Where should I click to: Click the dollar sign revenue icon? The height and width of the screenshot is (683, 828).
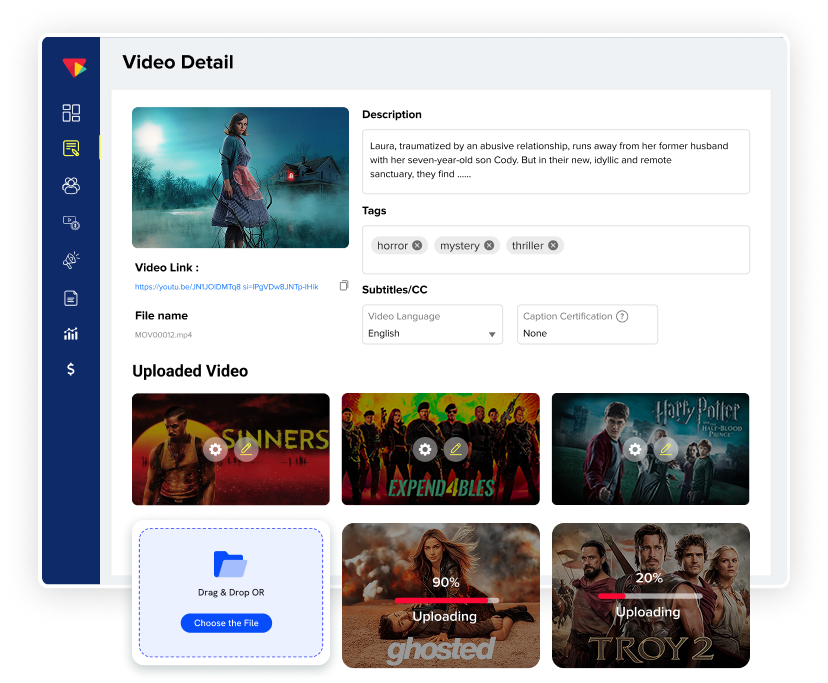coord(71,369)
